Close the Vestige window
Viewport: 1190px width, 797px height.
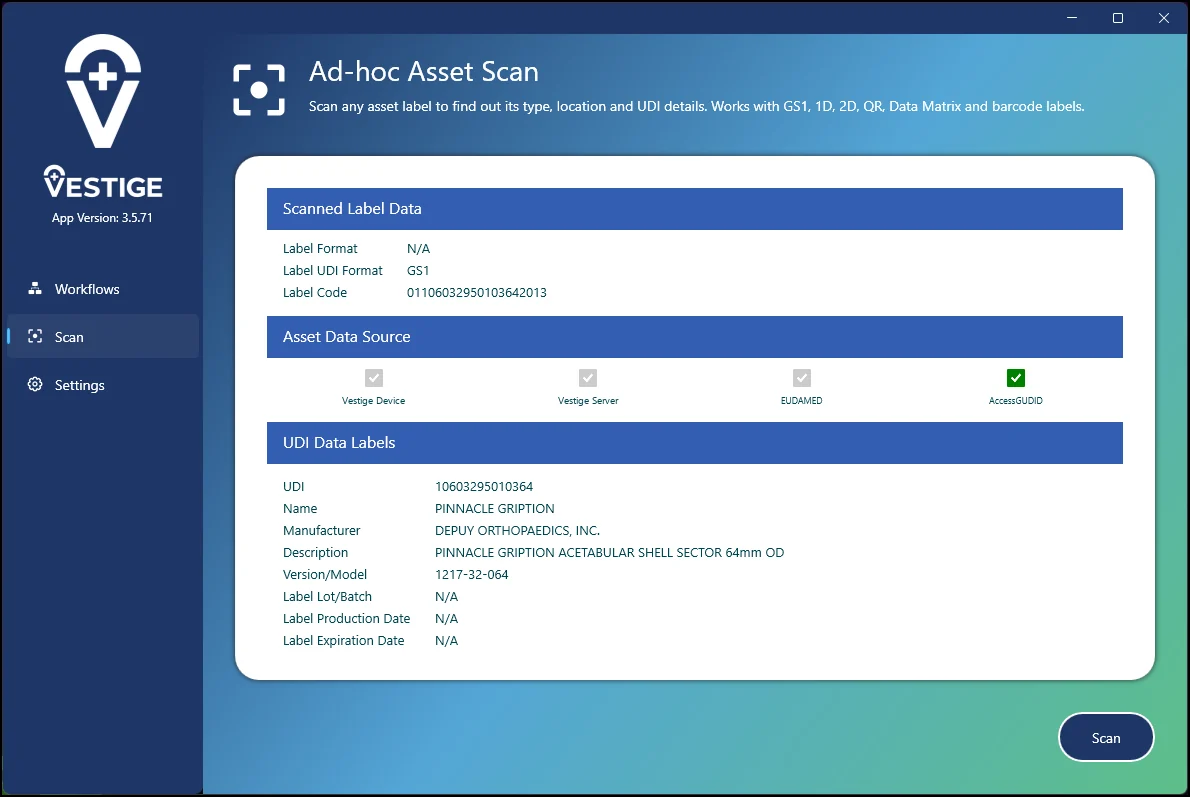(1163, 17)
